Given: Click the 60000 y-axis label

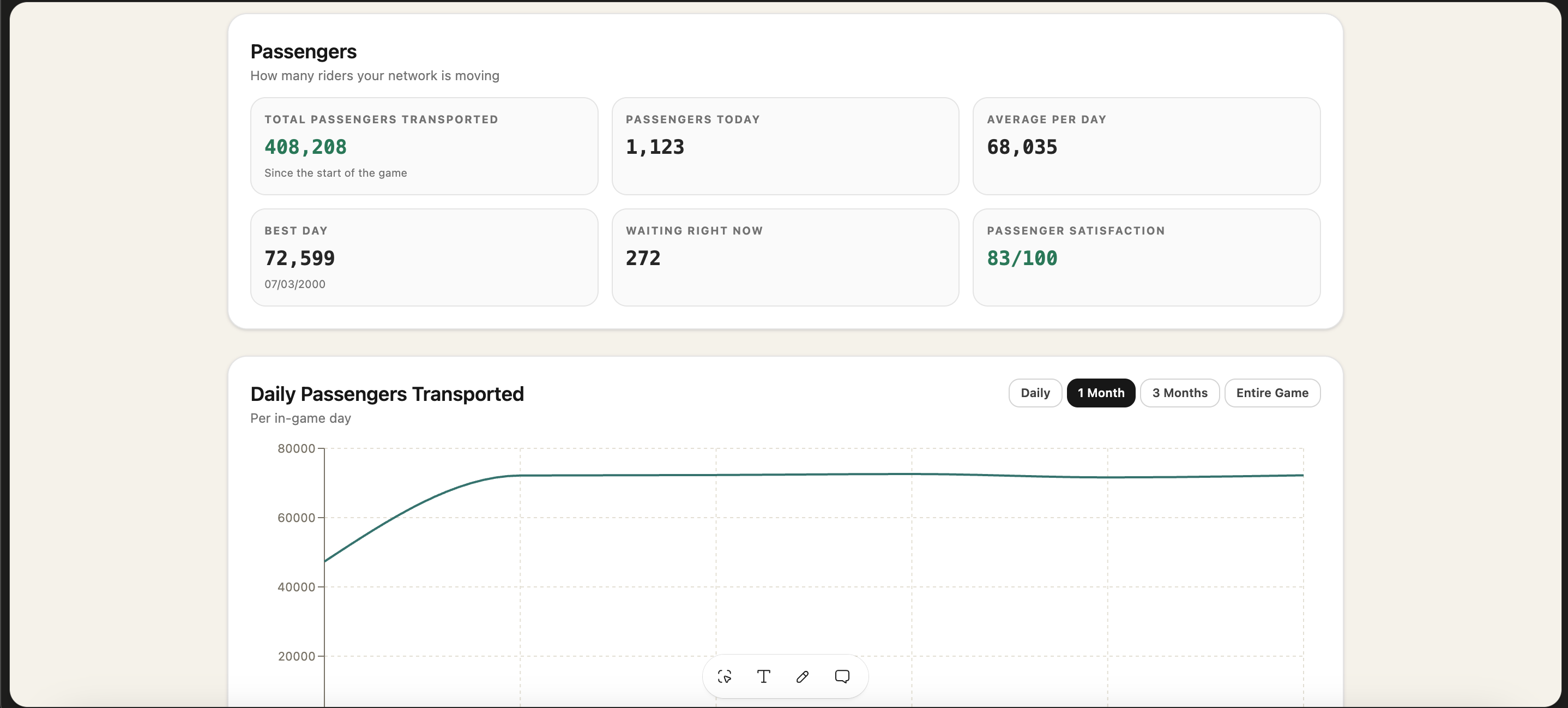Looking at the screenshot, I should coord(296,518).
